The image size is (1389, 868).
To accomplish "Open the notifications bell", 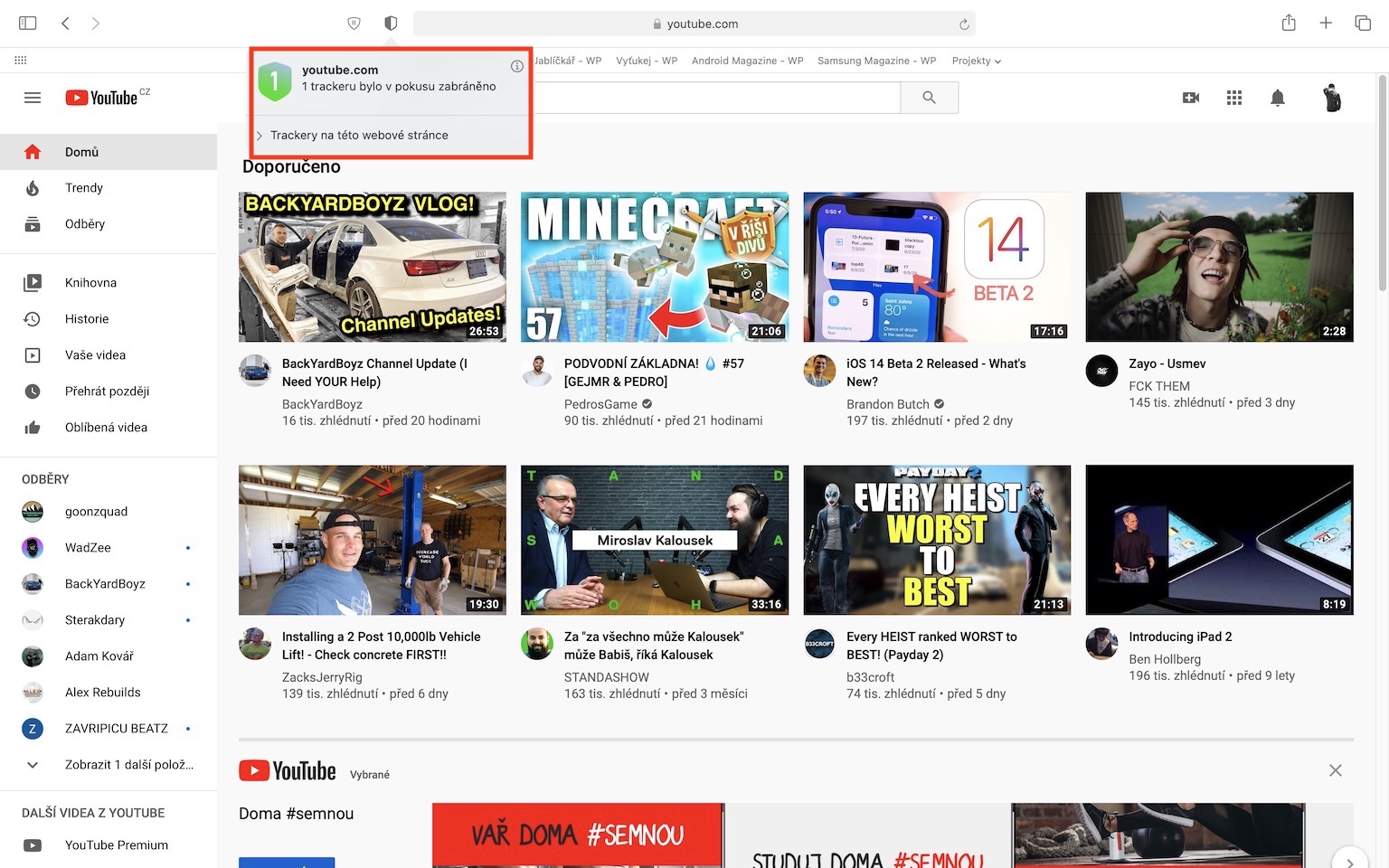I will (x=1278, y=98).
